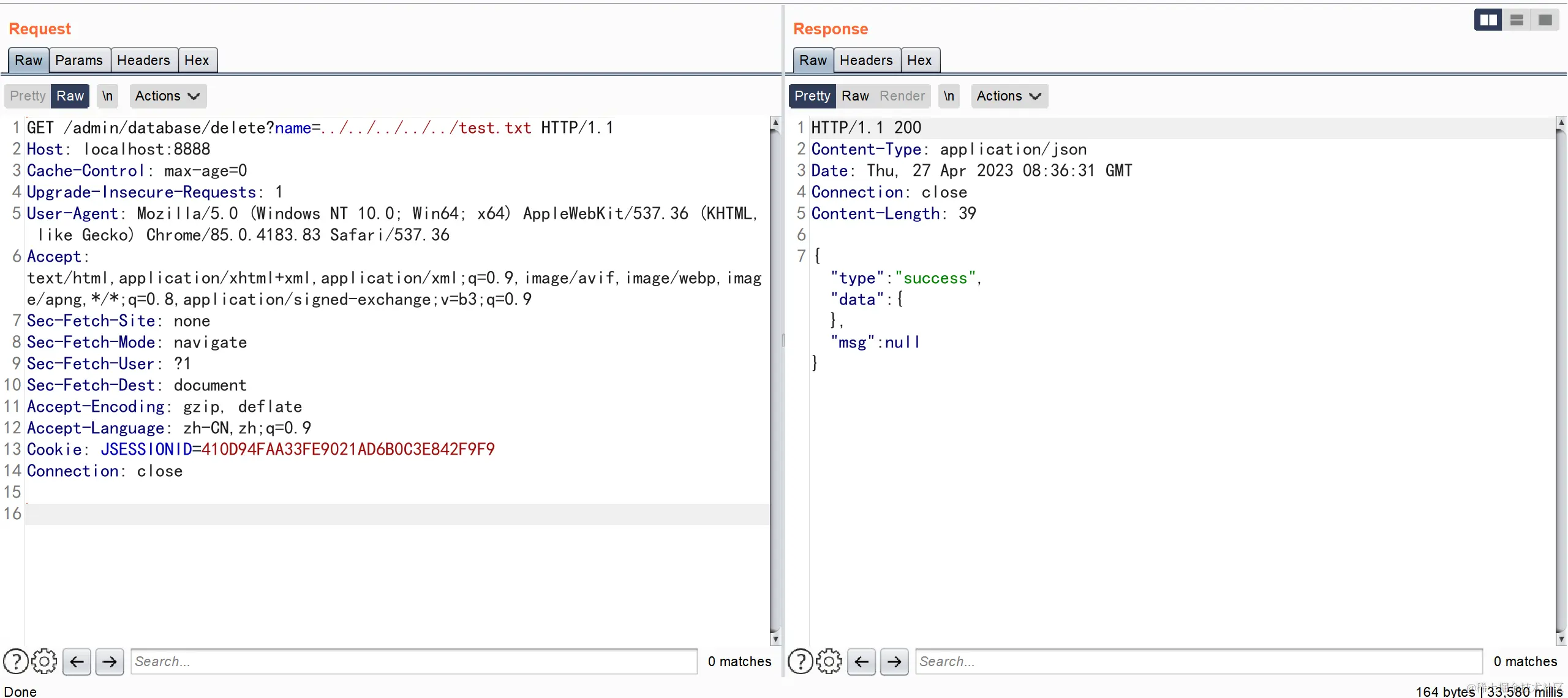The height and width of the screenshot is (698, 1568).
Task: Open response search settings gear
Action: 829,661
